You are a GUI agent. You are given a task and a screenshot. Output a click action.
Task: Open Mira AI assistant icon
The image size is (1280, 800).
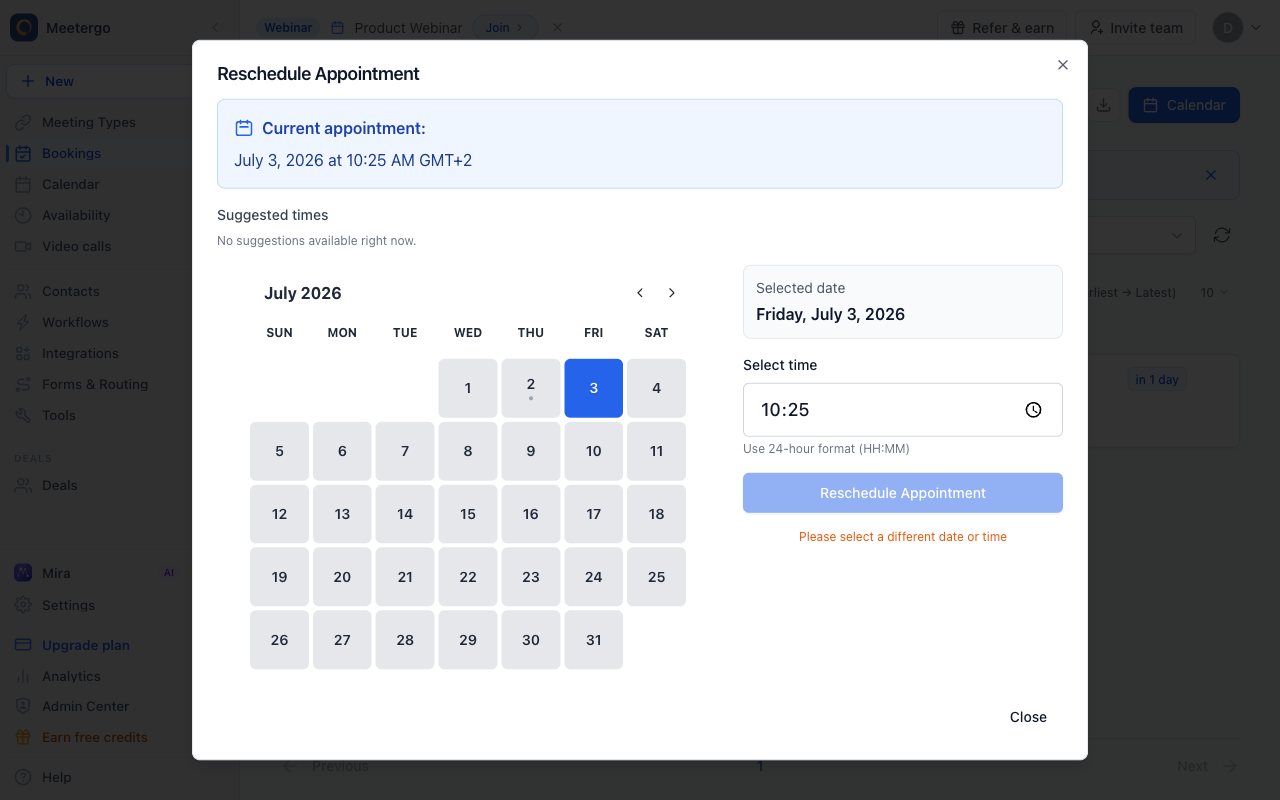pos(23,573)
